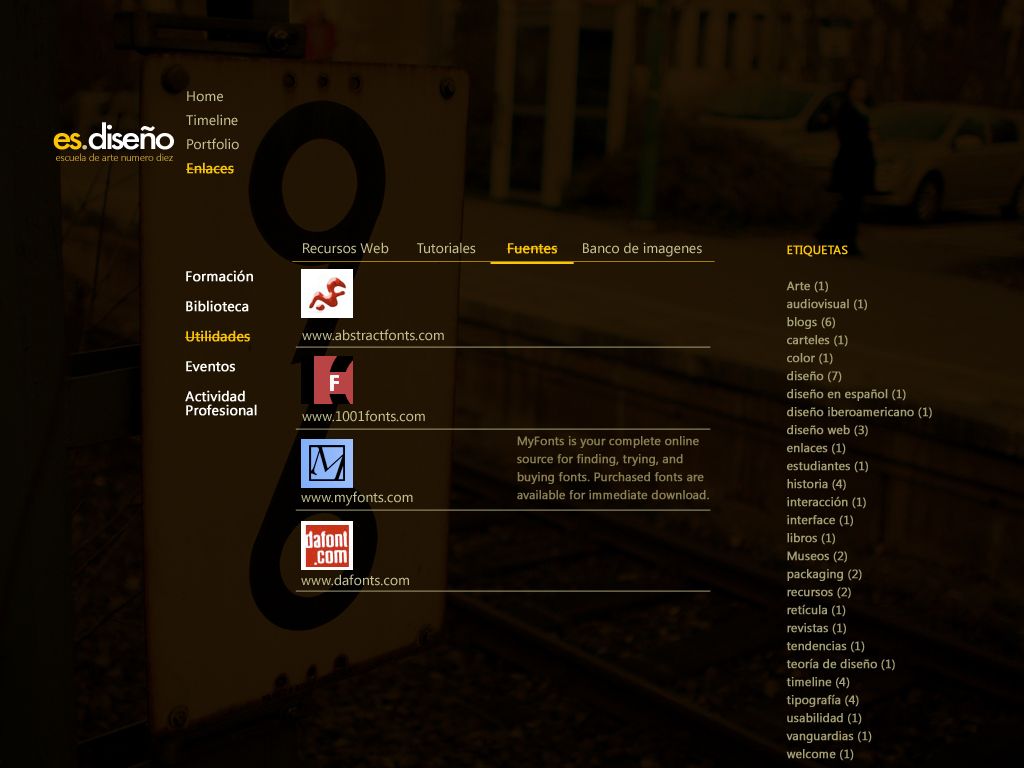Open tag interface (1)
This screenshot has height=768, width=1024.
click(x=820, y=520)
